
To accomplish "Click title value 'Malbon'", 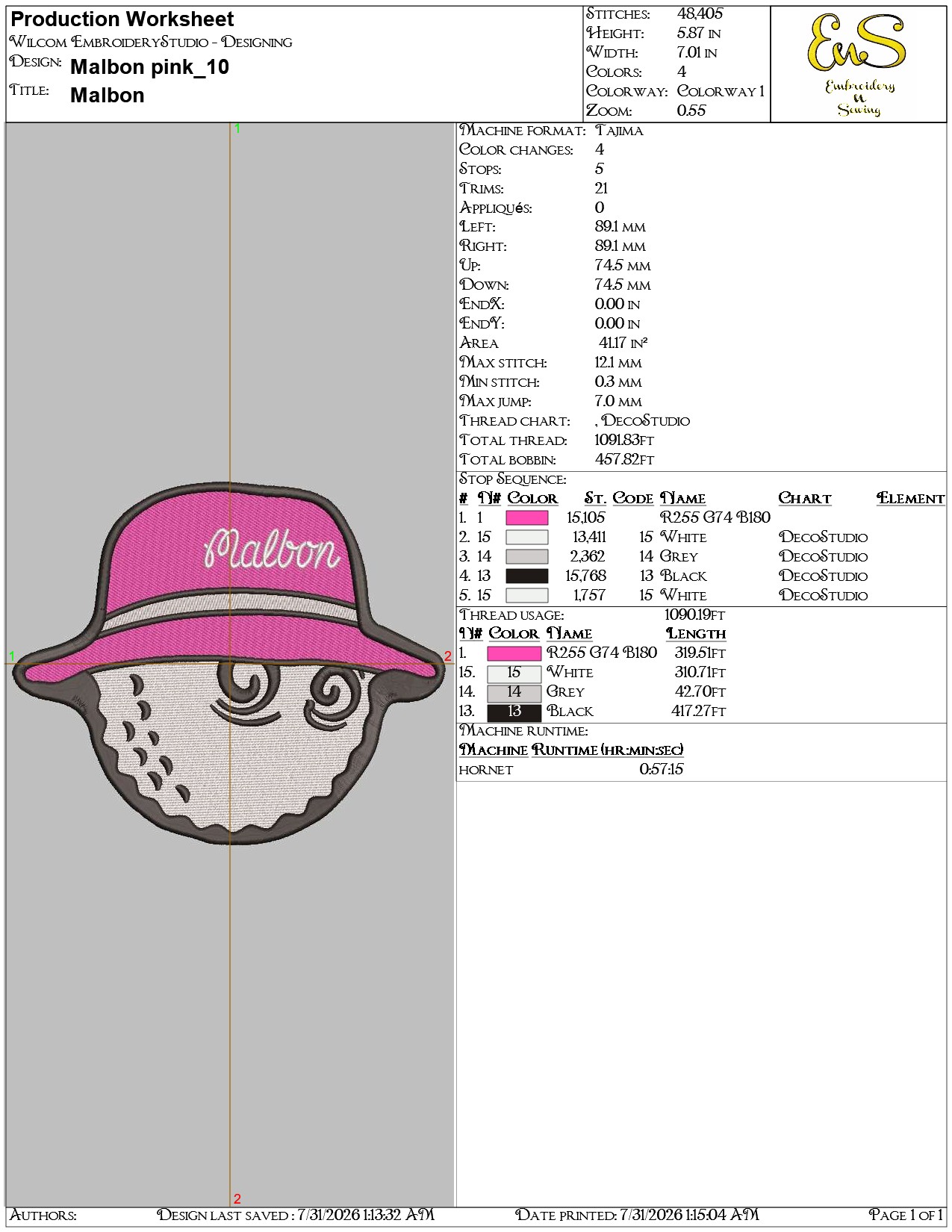I will coord(108,96).
